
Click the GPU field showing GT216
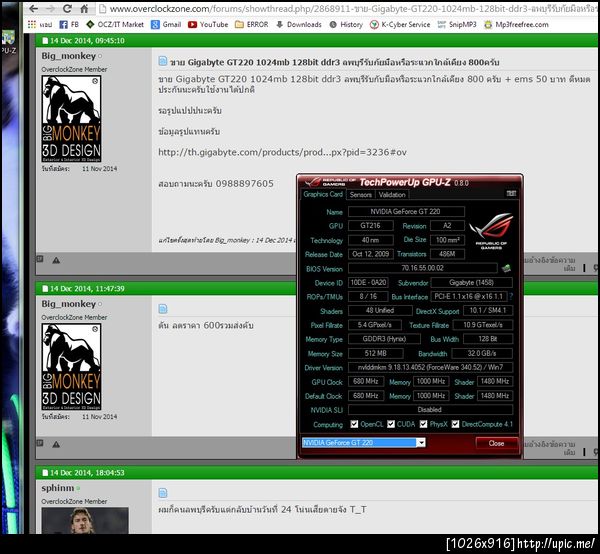(370, 225)
